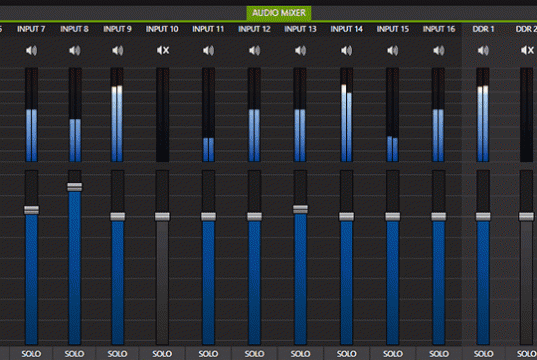Mute the INPUT 7 channel speaker icon
Viewport: 537px width, 360px height.
click(32, 51)
